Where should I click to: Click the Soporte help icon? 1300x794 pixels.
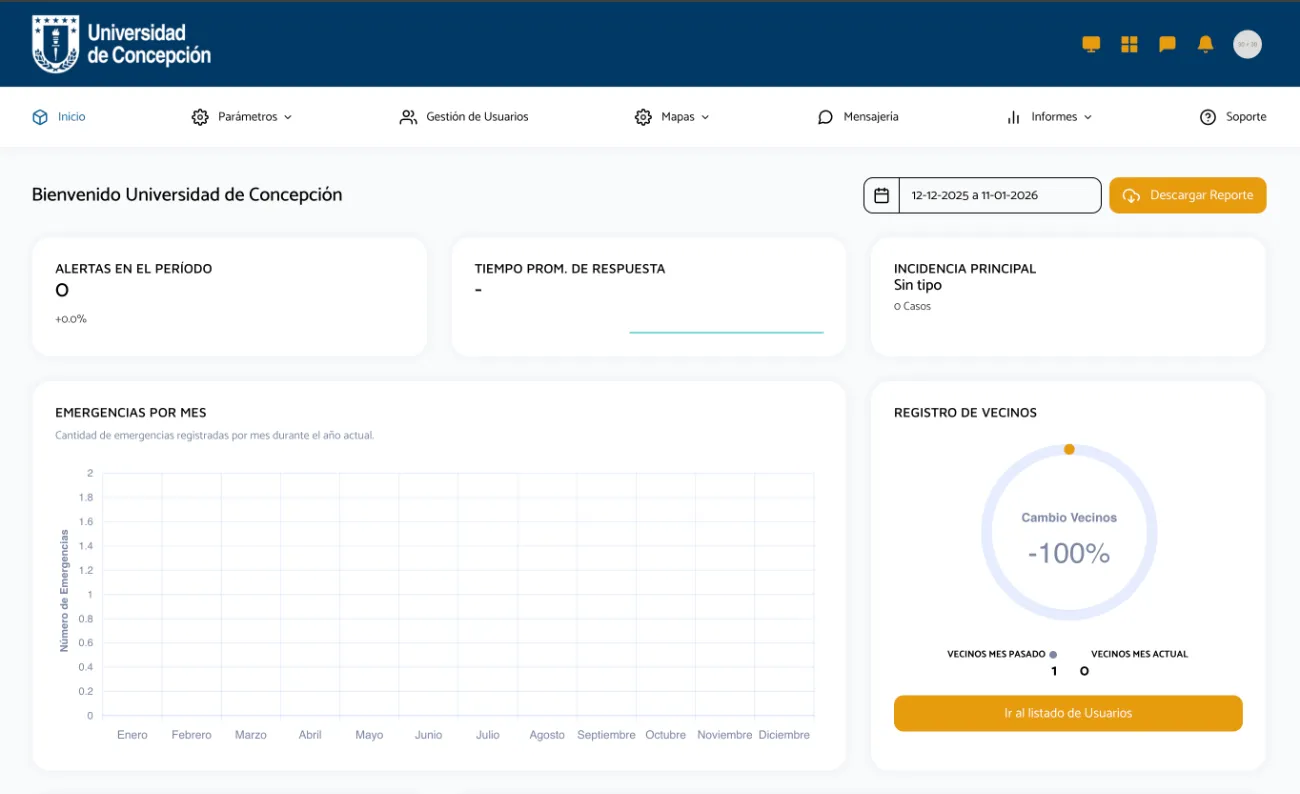click(x=1208, y=117)
